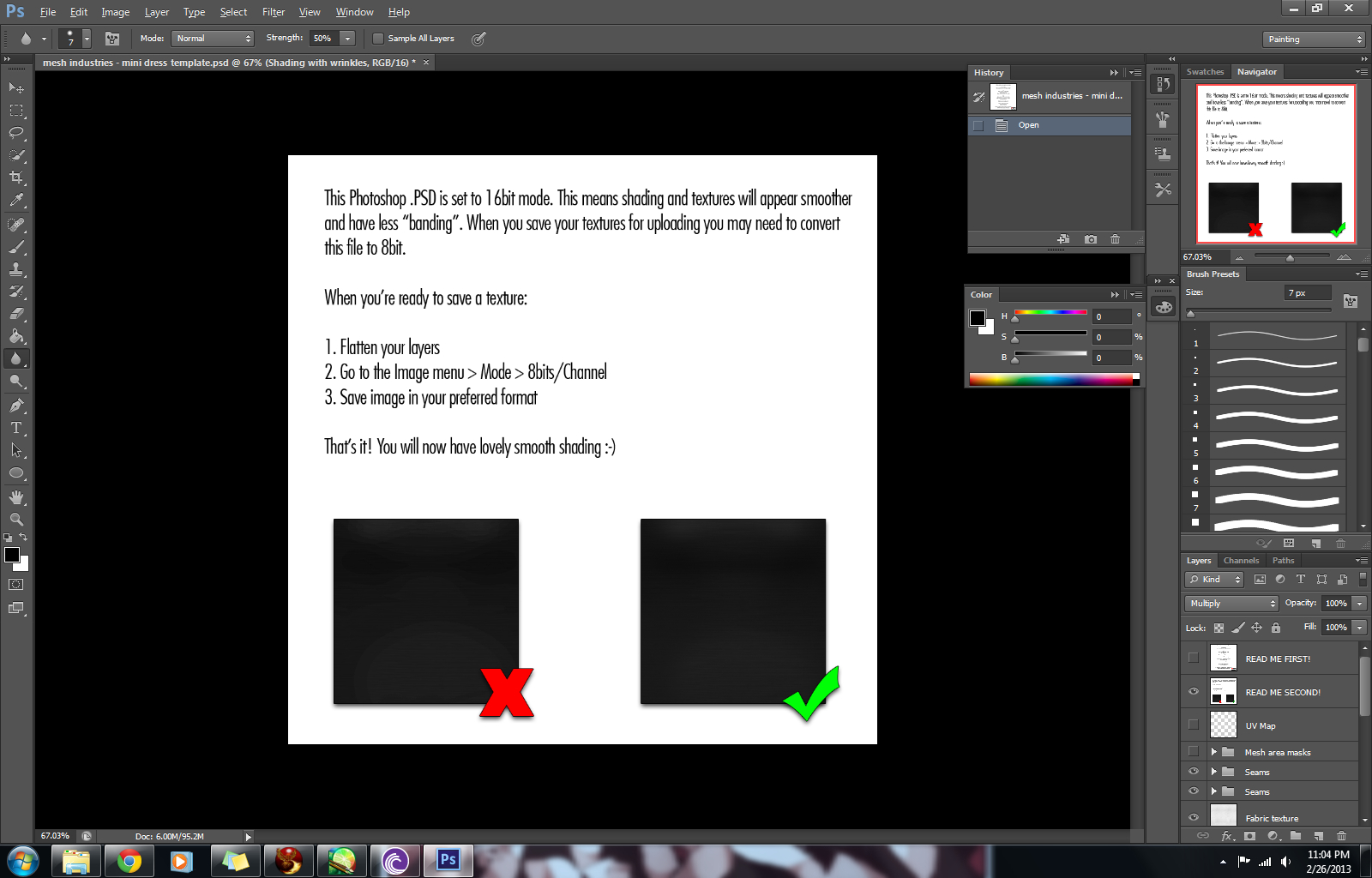Open Chrome from the Windows taskbar
The width and height of the screenshot is (1372, 878).
coord(129,861)
